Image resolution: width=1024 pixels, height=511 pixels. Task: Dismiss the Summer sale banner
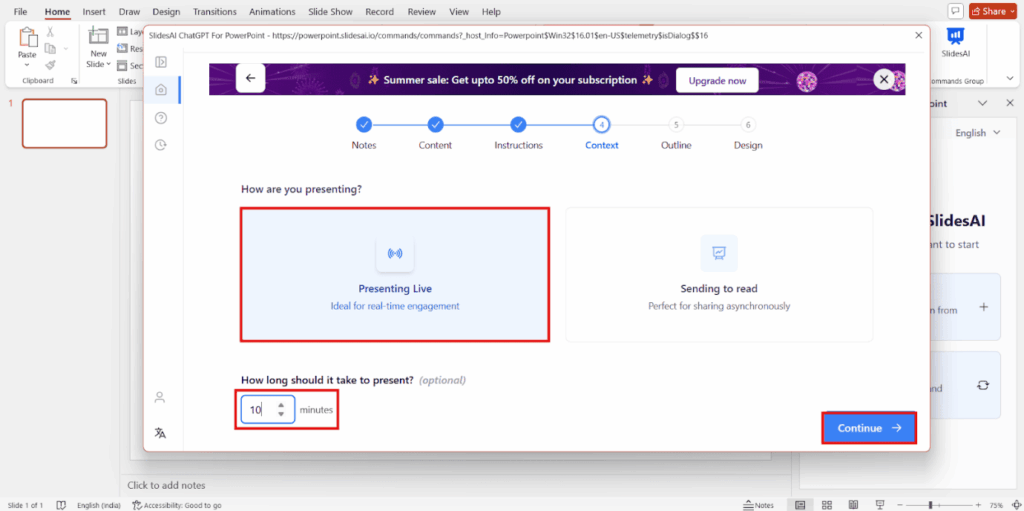click(883, 79)
